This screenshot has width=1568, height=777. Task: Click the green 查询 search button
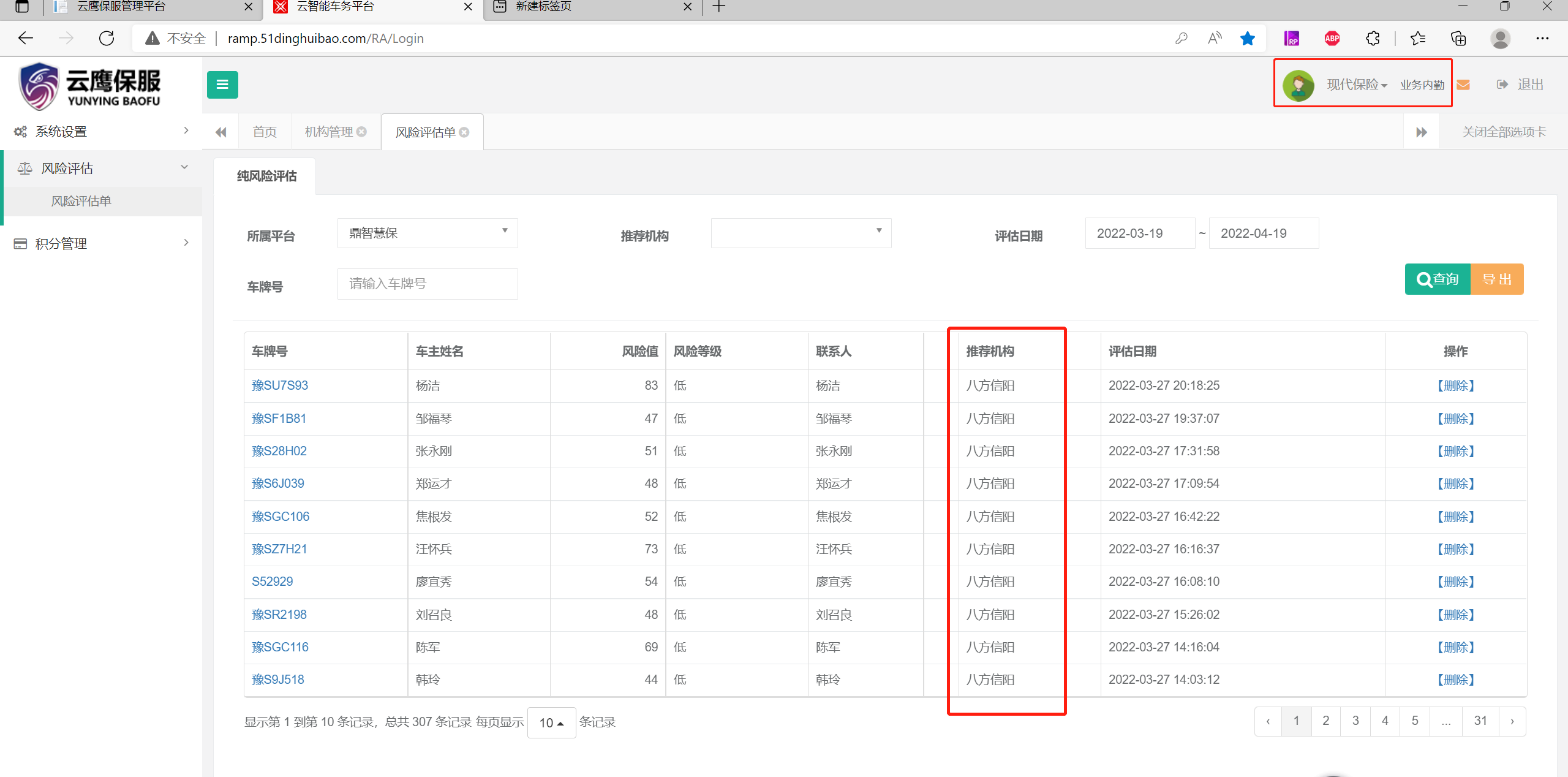1437,279
